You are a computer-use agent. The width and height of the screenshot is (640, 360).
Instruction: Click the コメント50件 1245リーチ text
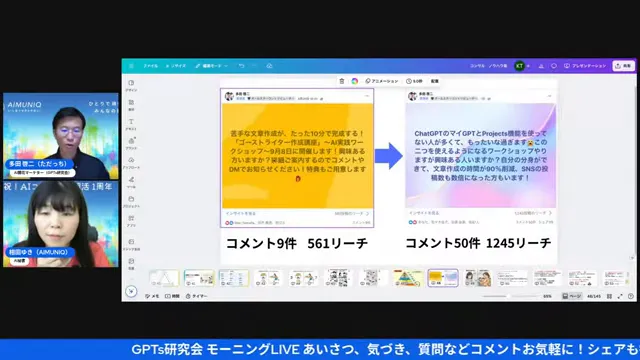tap(478, 243)
